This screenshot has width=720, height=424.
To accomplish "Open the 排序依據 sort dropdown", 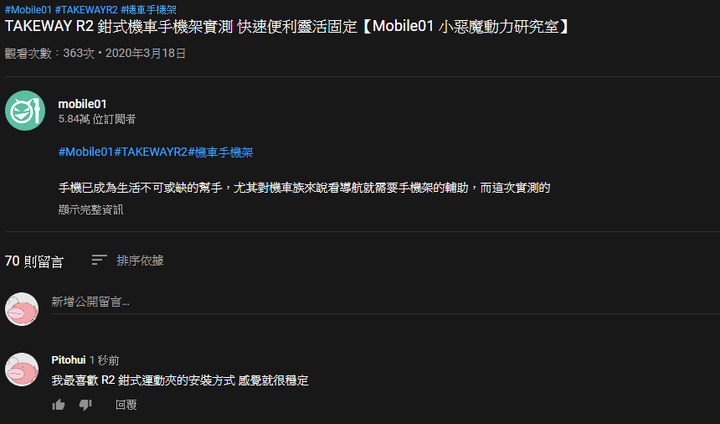I will (127, 260).
